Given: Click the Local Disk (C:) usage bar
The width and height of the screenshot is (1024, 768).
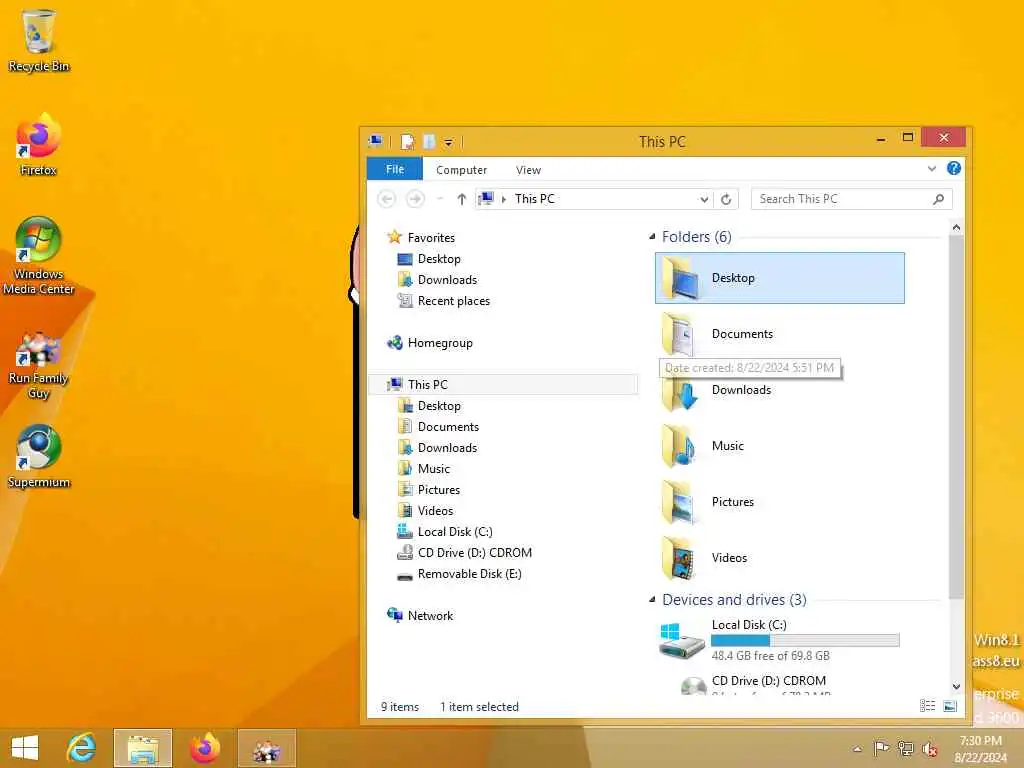Looking at the screenshot, I should (805, 641).
